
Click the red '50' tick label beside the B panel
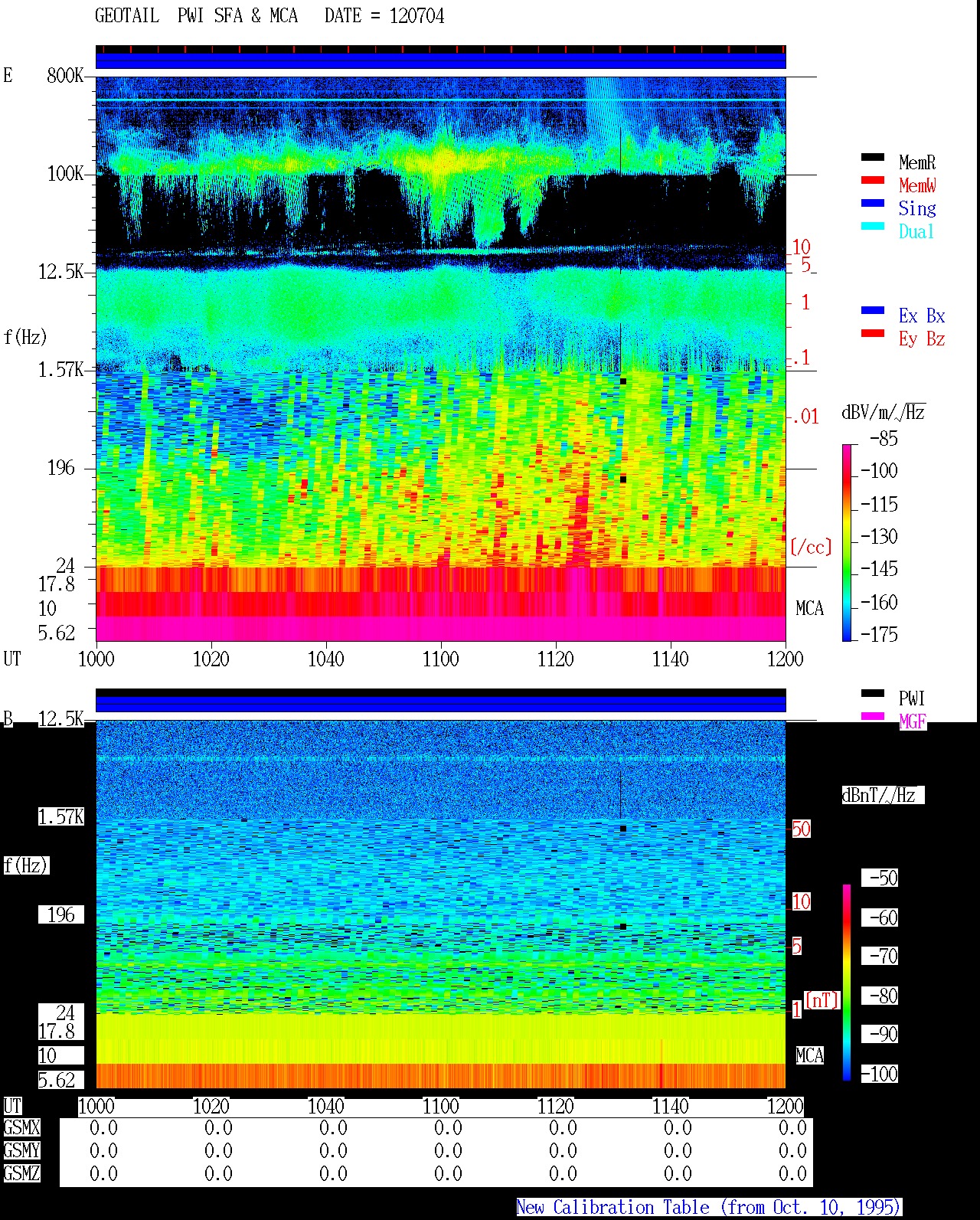point(801,829)
